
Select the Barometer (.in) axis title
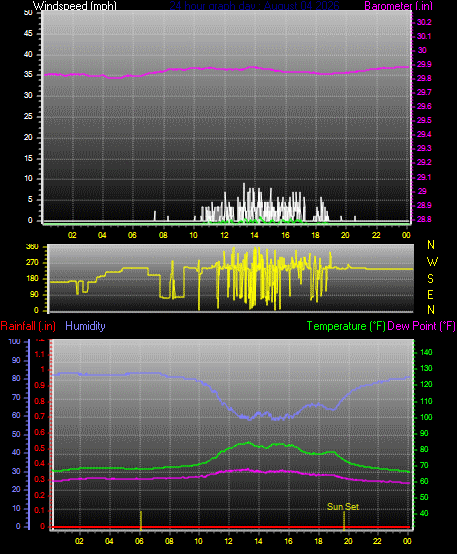(398, 6)
